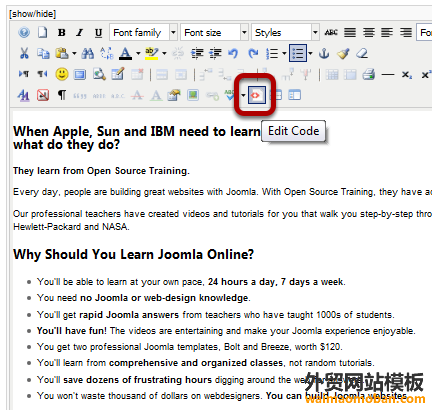Screen dimensions: 432x410
Task: Click the Undo arrow
Action: point(233,53)
